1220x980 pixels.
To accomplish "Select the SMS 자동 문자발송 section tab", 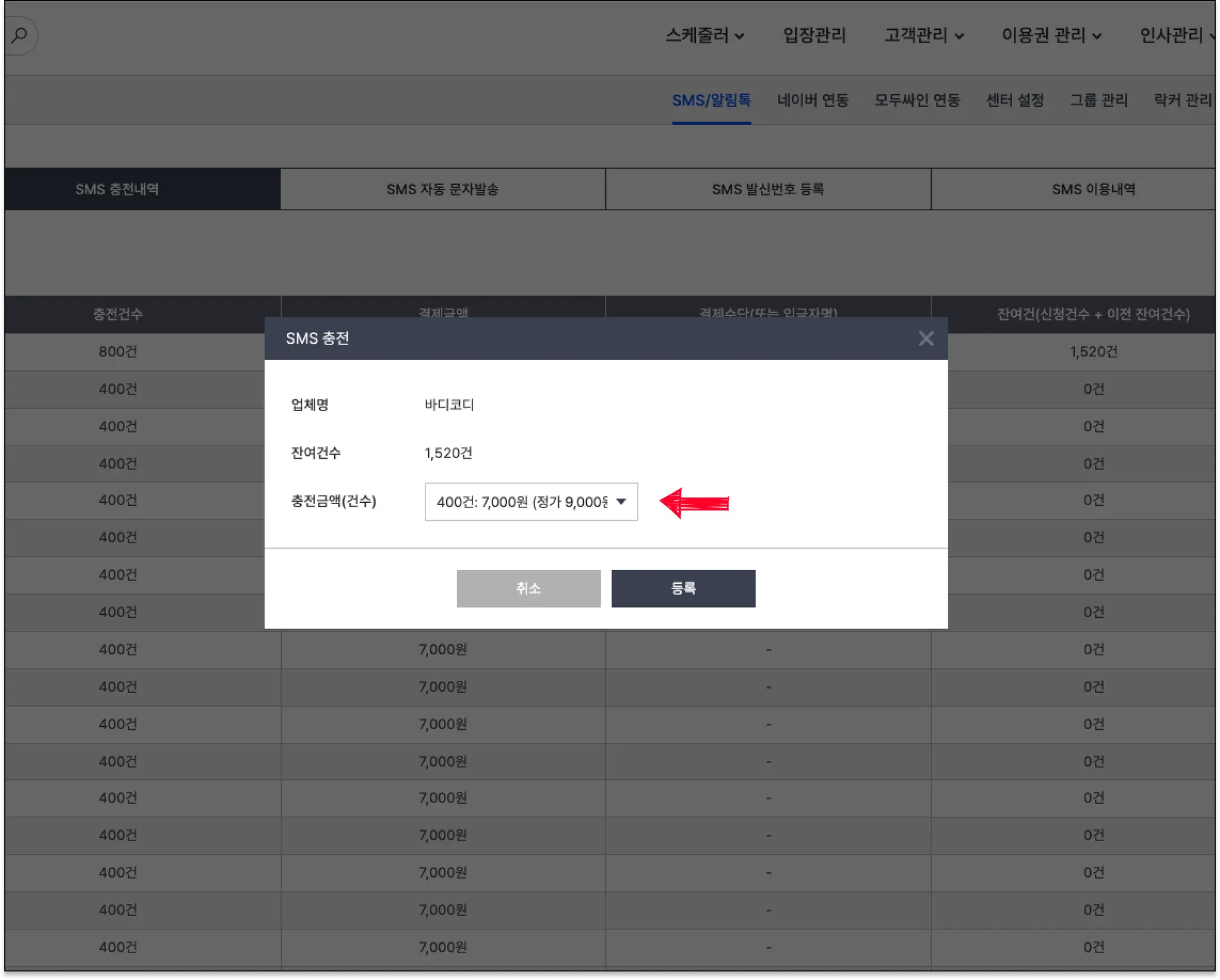I will pyautogui.click(x=443, y=189).
